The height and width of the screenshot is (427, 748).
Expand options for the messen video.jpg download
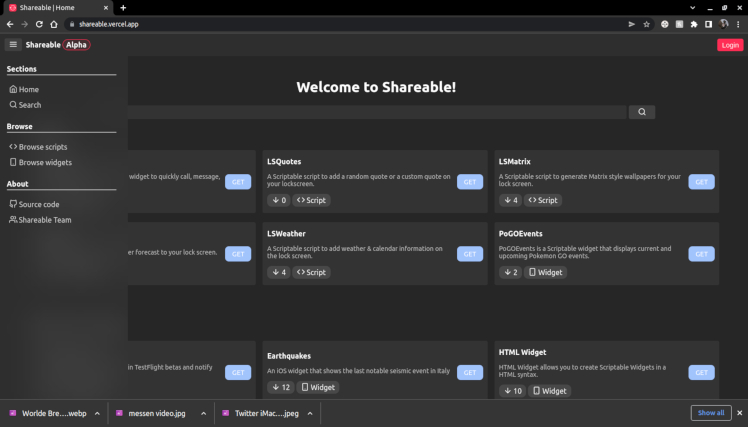(203, 413)
